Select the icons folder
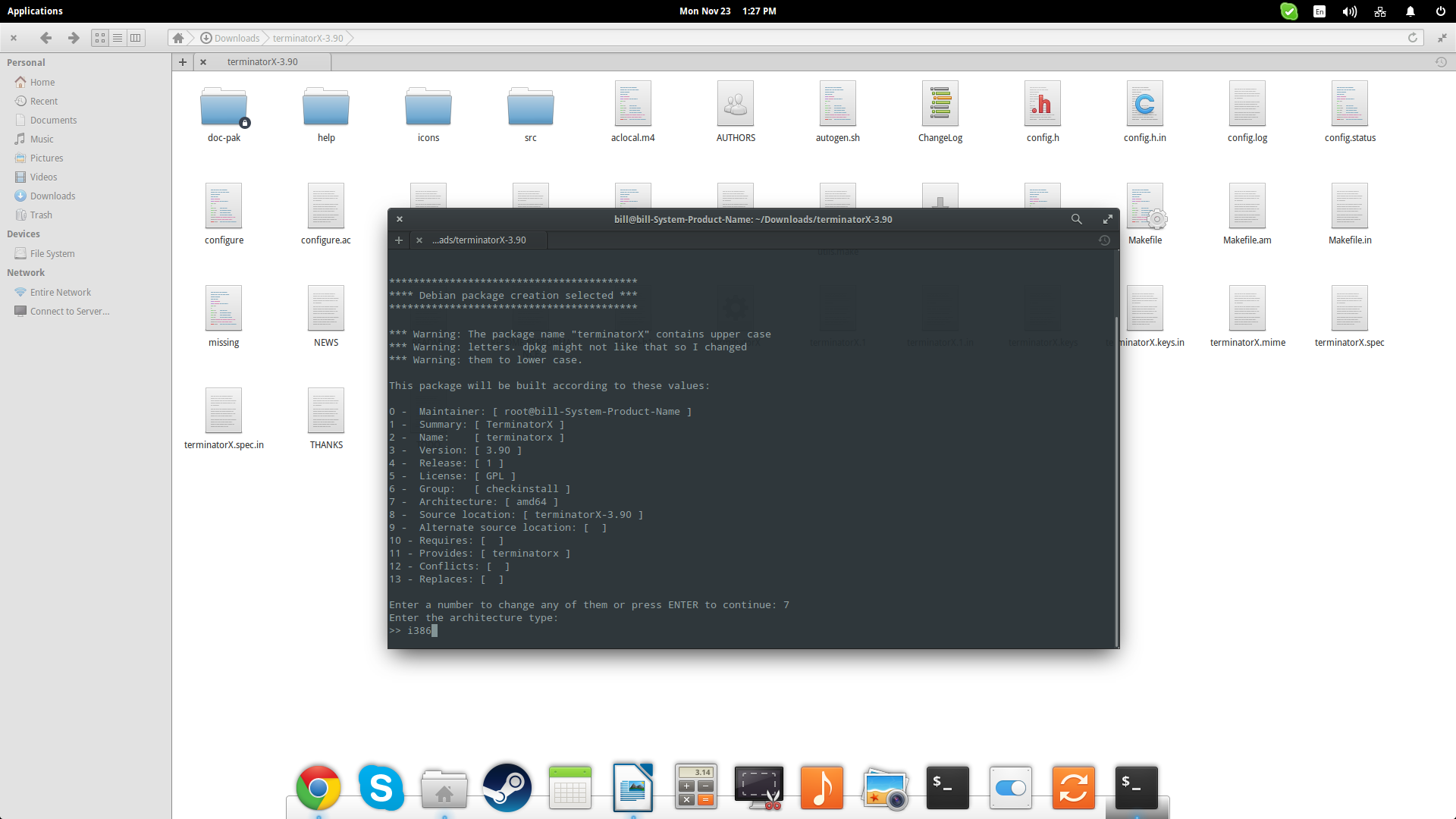1456x819 pixels. click(428, 112)
